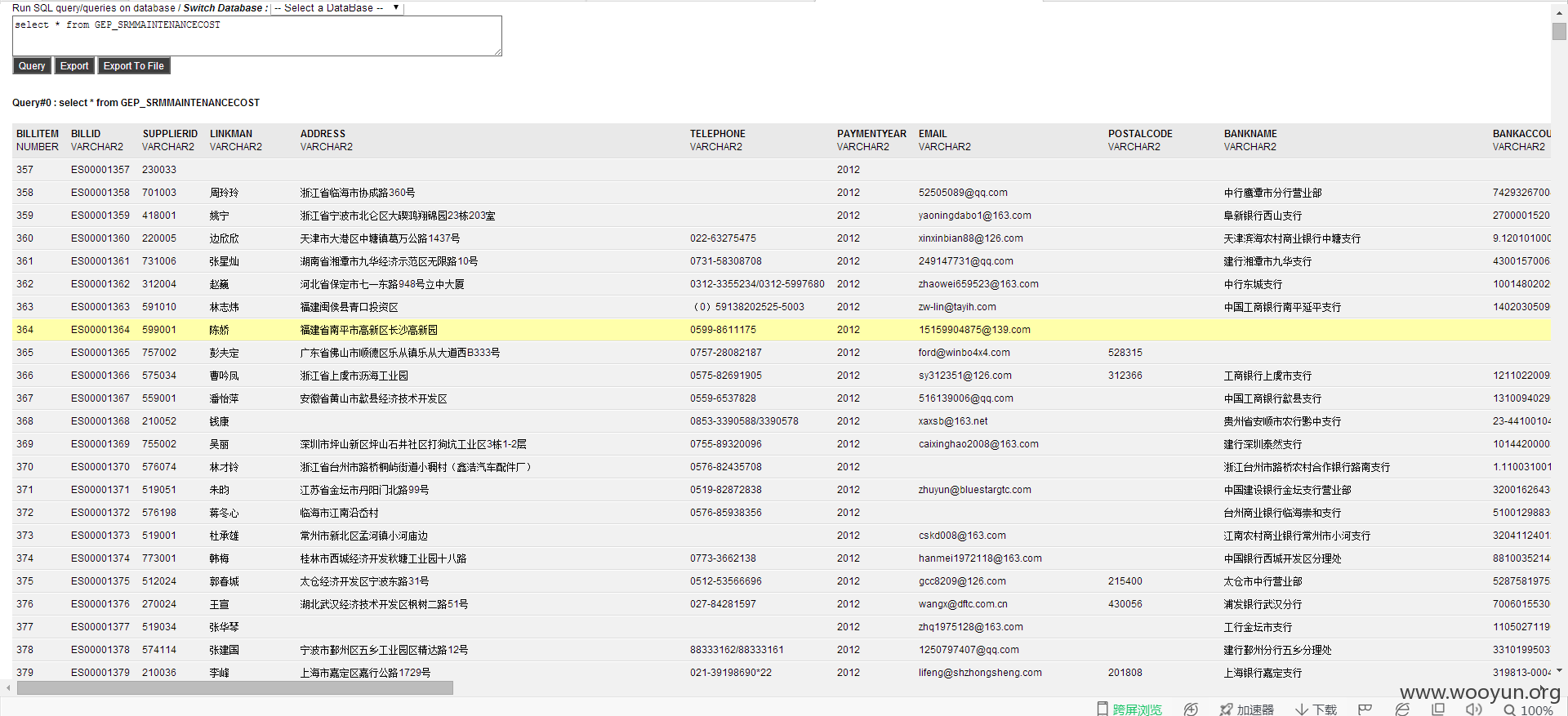Select cell ES00001364 in highlighted row
The height and width of the screenshot is (716, 1568).
pyautogui.click(x=100, y=330)
